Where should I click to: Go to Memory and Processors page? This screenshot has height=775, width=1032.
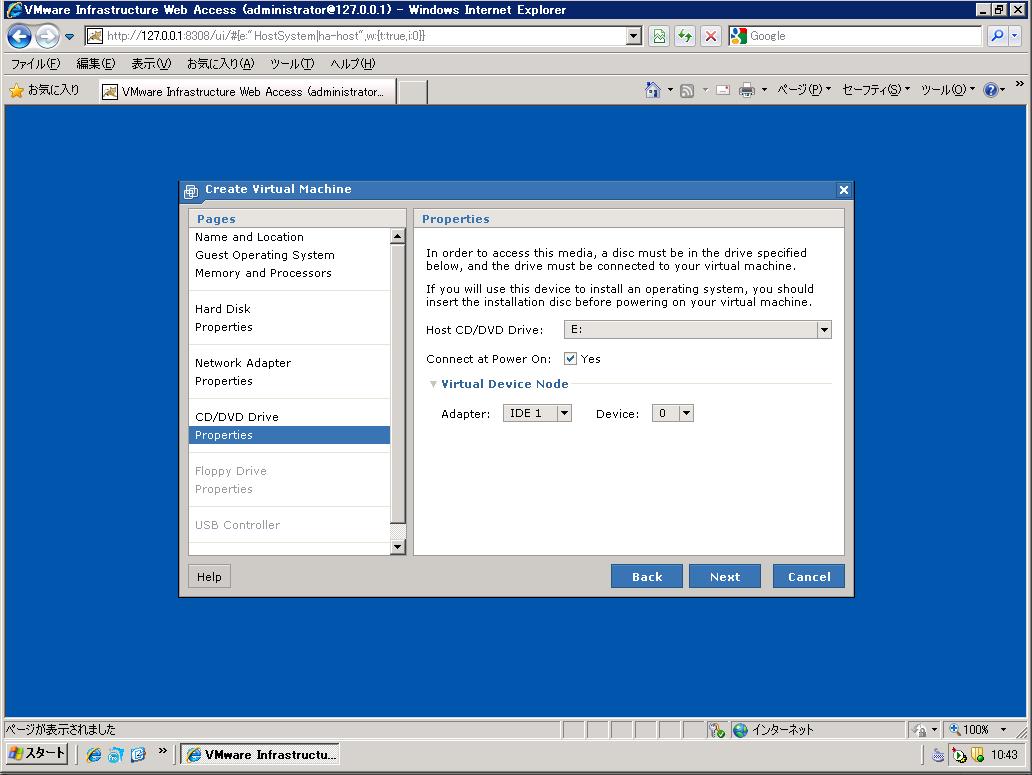(x=263, y=273)
